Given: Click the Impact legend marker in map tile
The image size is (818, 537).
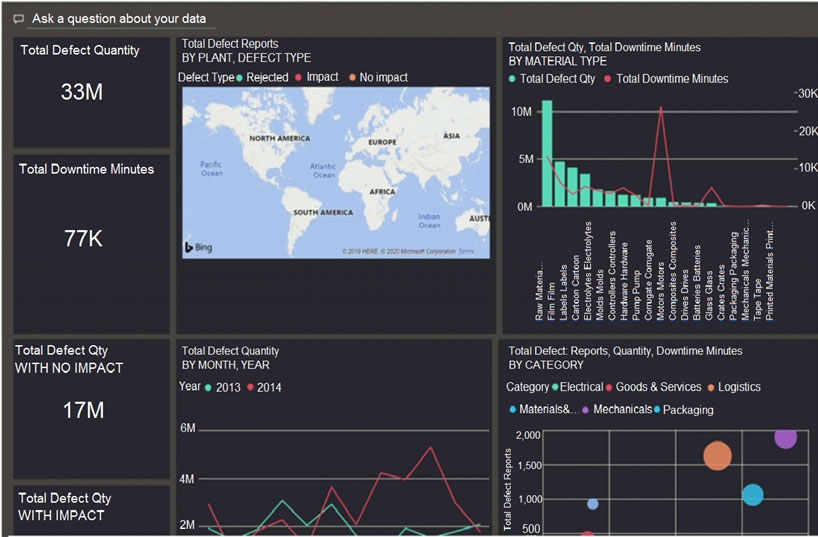Looking at the screenshot, I should pyautogui.click(x=299, y=77).
